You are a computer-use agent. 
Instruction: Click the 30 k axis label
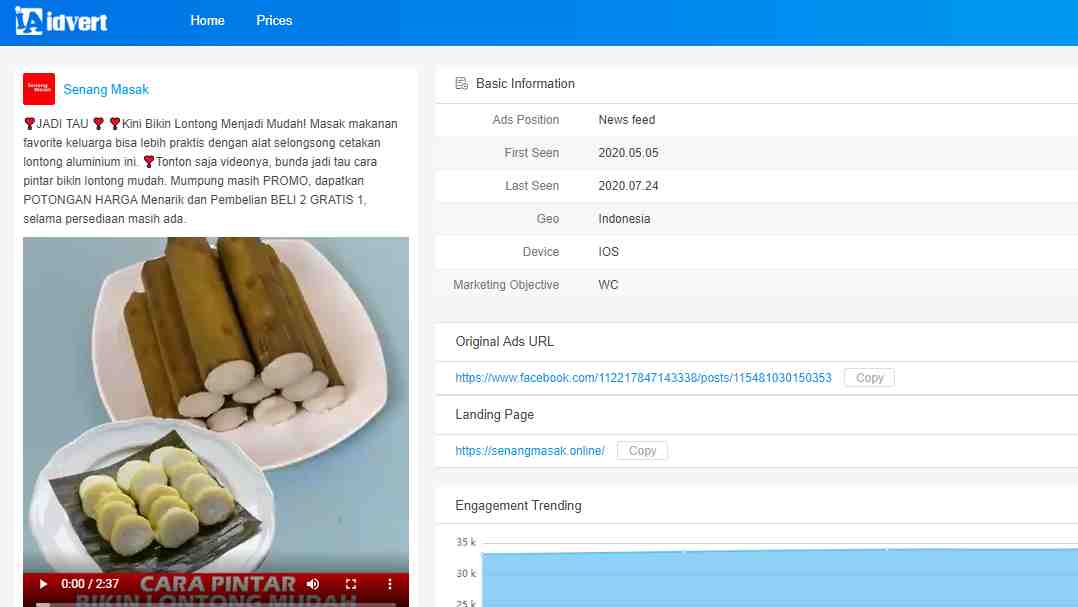pos(465,573)
